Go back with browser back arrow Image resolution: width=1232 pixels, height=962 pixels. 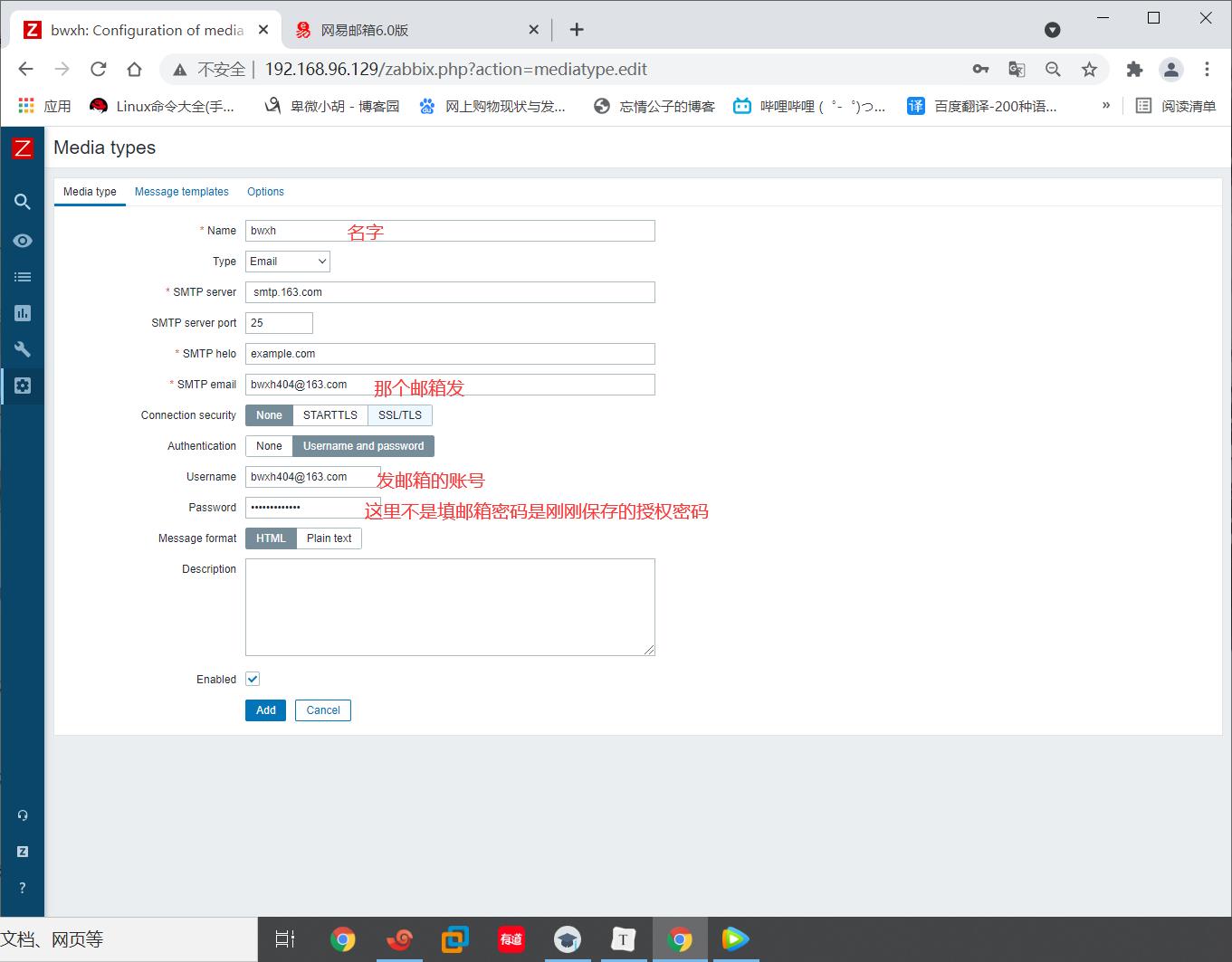pos(26,69)
